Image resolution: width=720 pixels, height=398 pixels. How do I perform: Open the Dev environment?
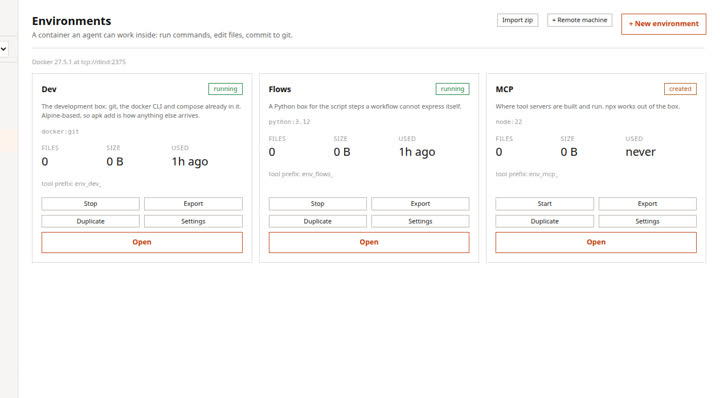click(x=142, y=242)
